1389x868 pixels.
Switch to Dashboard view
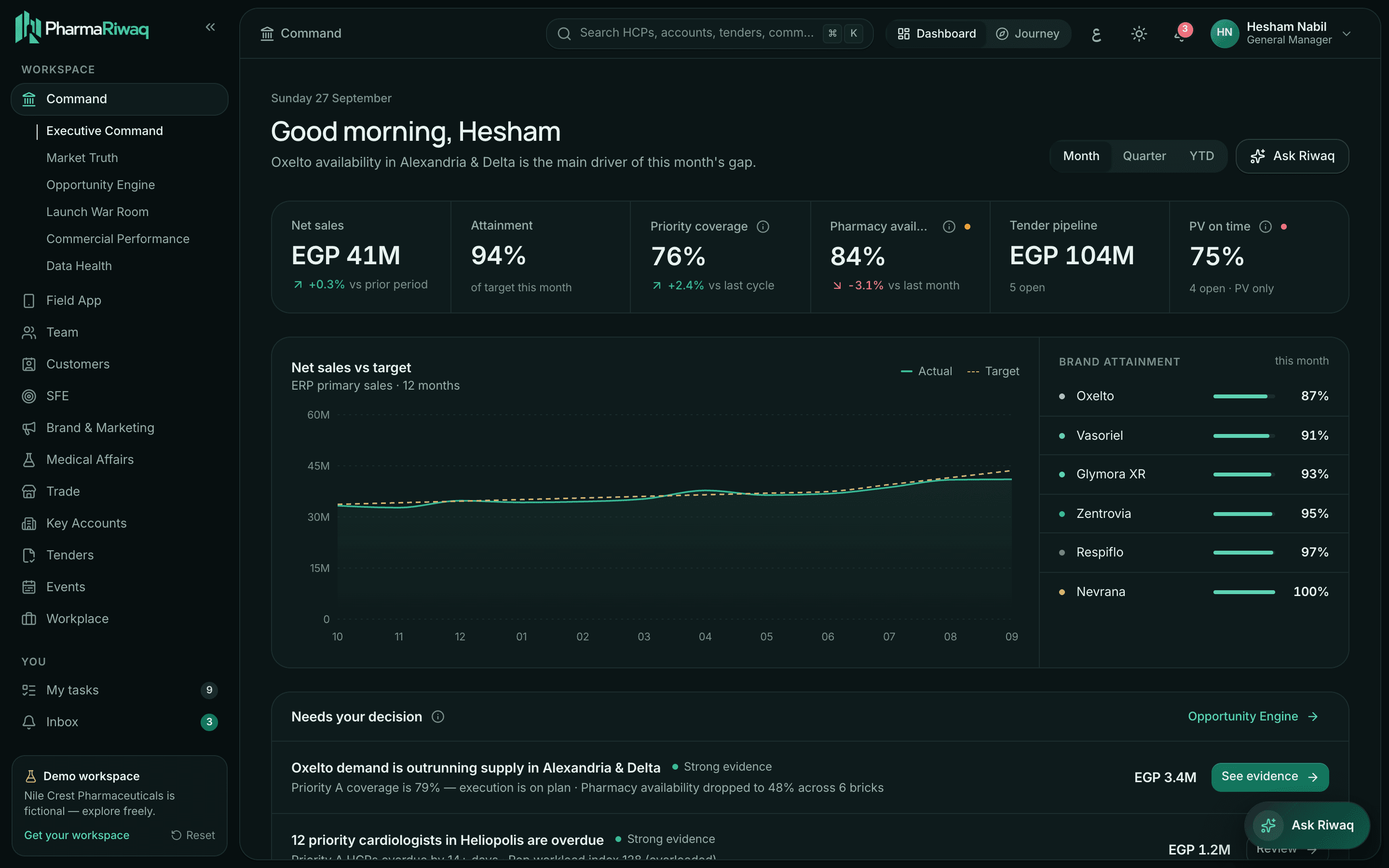[x=937, y=34]
